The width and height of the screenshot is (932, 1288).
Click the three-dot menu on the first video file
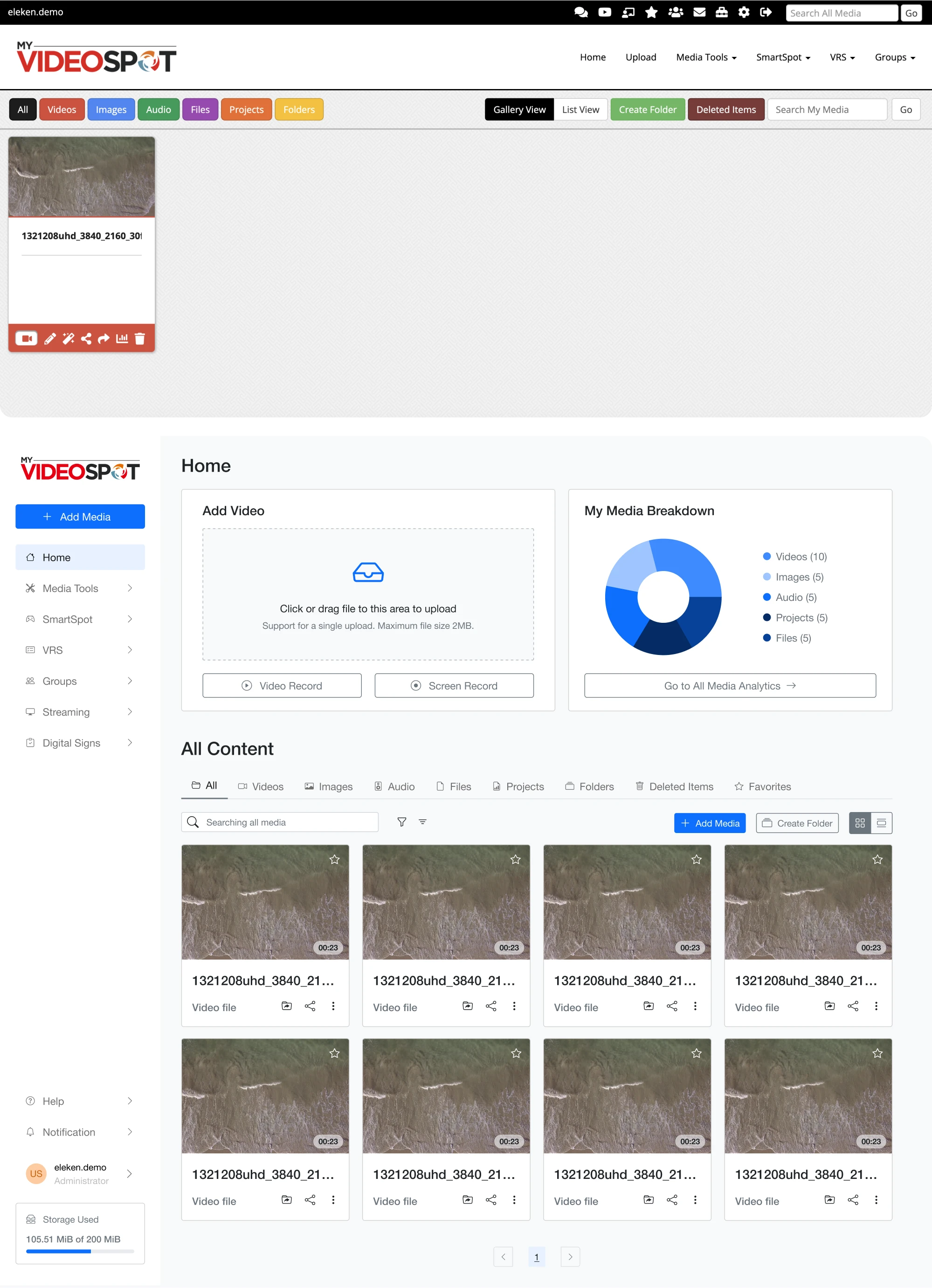[333, 1006]
